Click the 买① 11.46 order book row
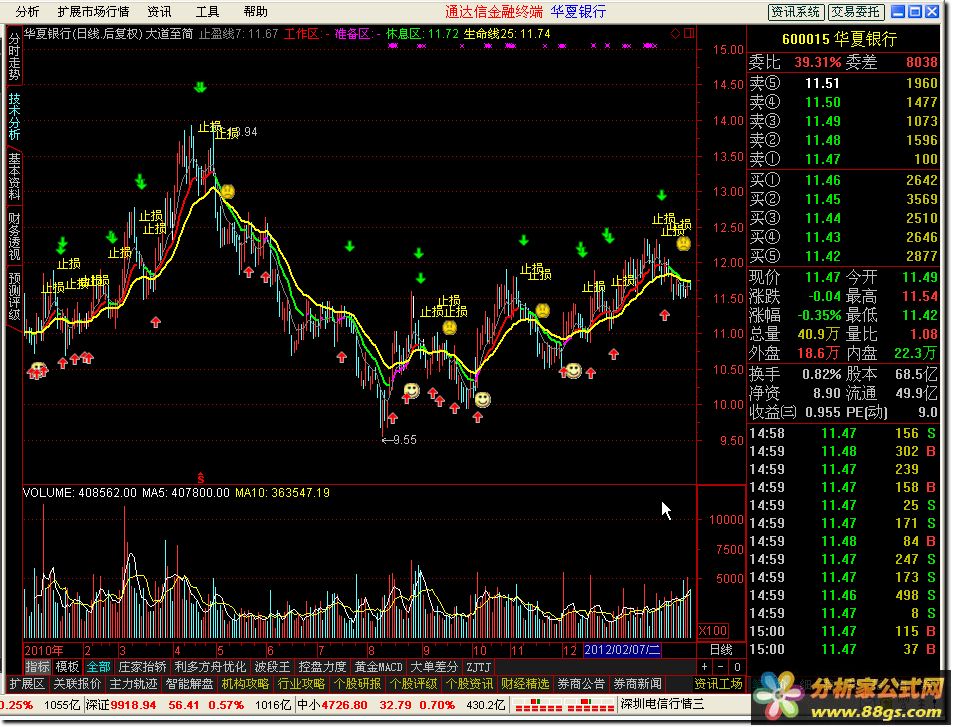Image resolution: width=953 pixels, height=727 pixels. (x=843, y=180)
